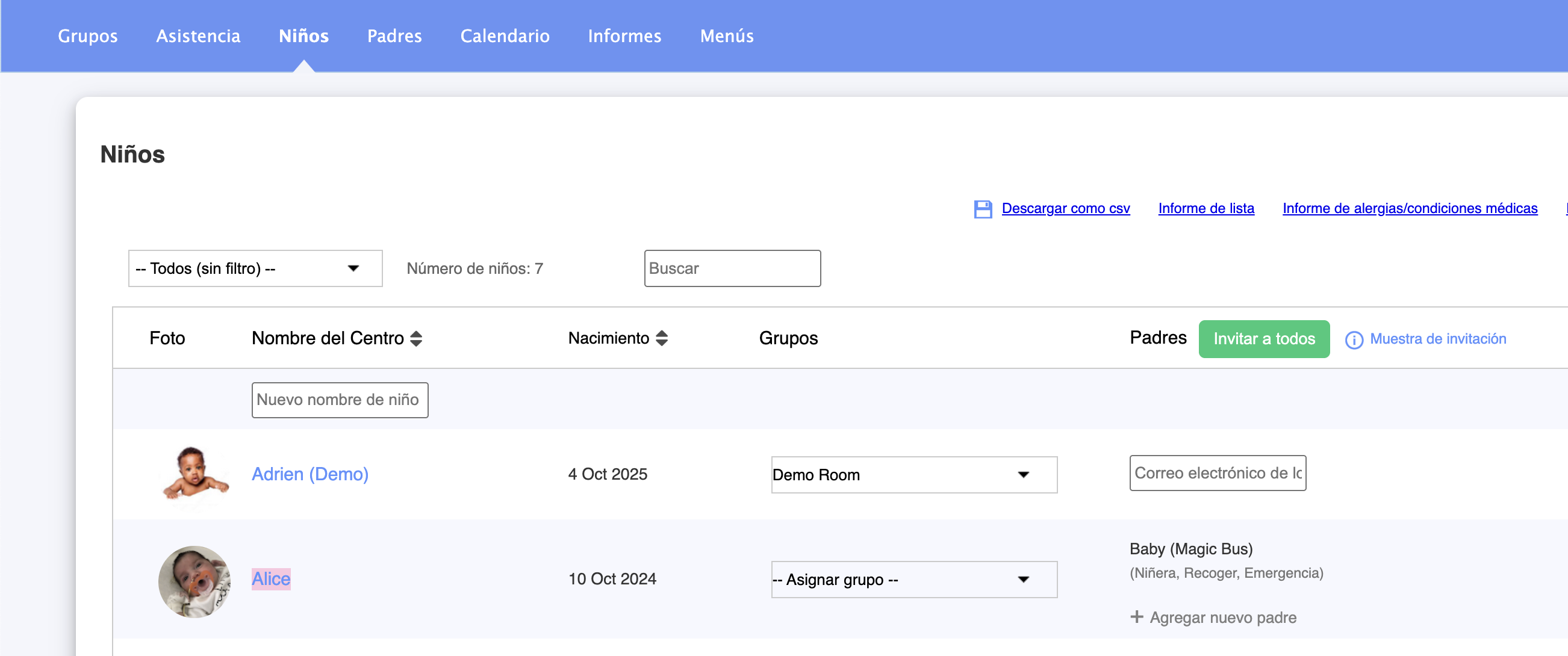Click the info icon beside Muestra de invitación

pyautogui.click(x=1353, y=339)
